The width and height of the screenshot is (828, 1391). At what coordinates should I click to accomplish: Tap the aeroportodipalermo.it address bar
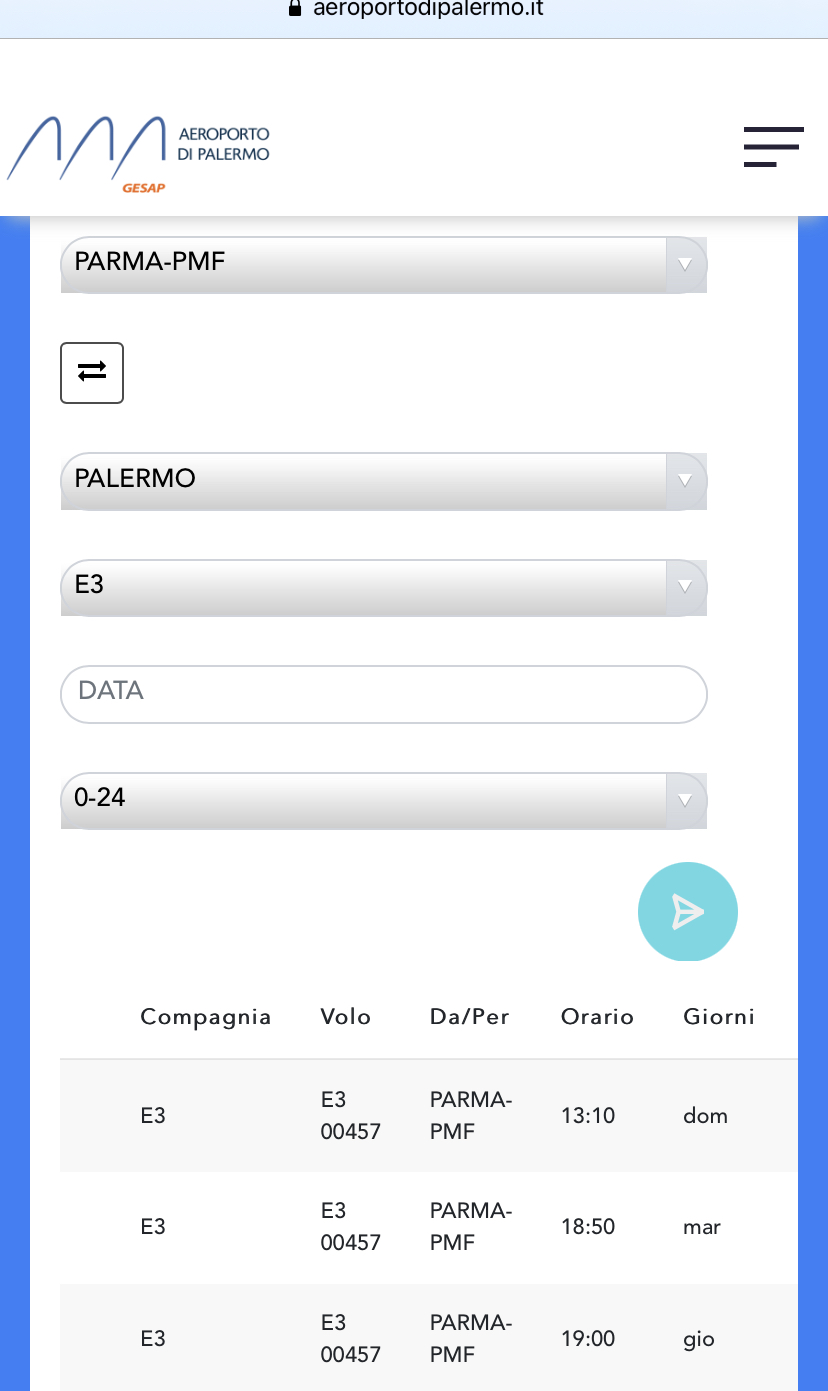coord(428,10)
